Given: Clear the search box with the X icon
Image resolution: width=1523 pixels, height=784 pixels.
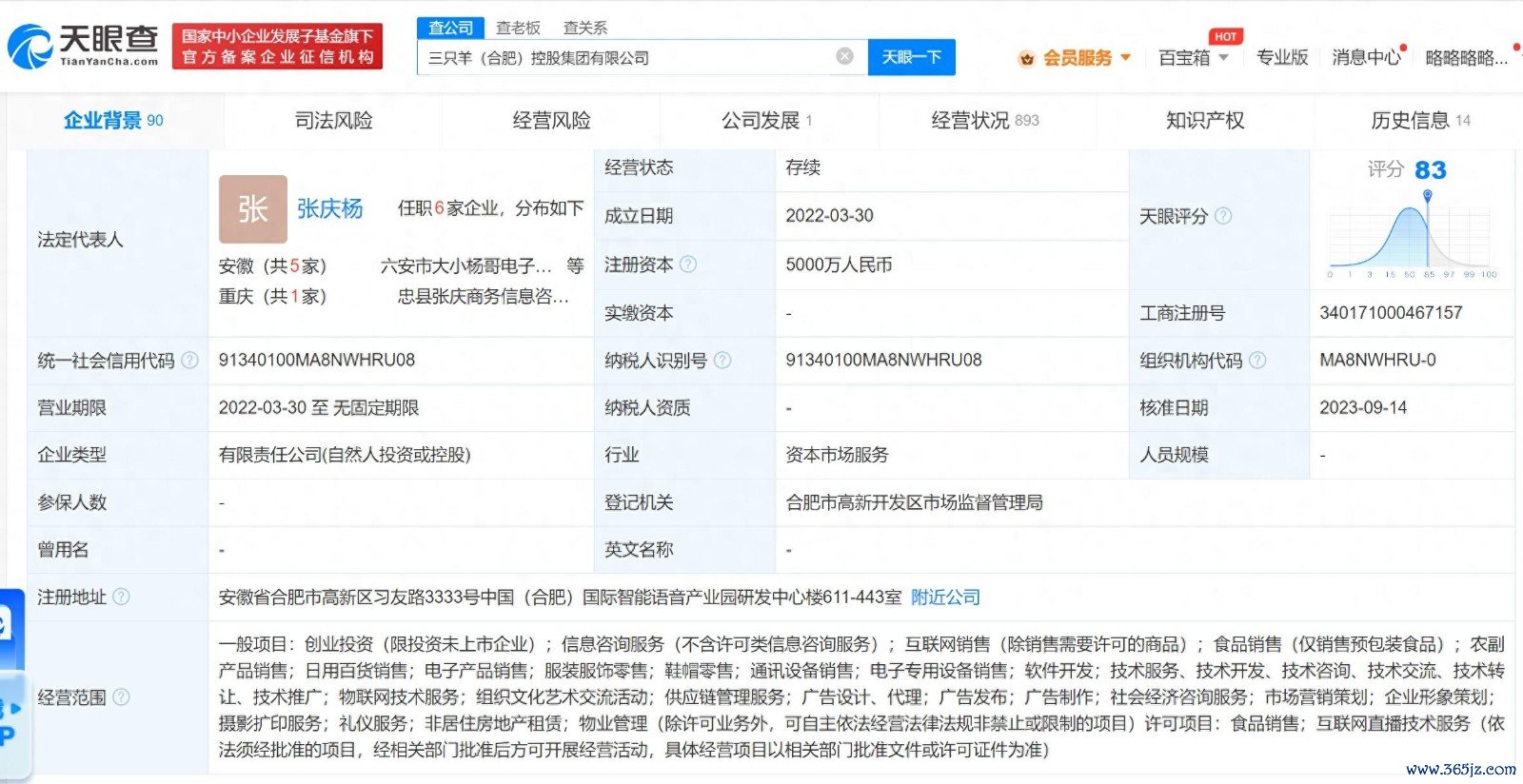Looking at the screenshot, I should click(844, 56).
